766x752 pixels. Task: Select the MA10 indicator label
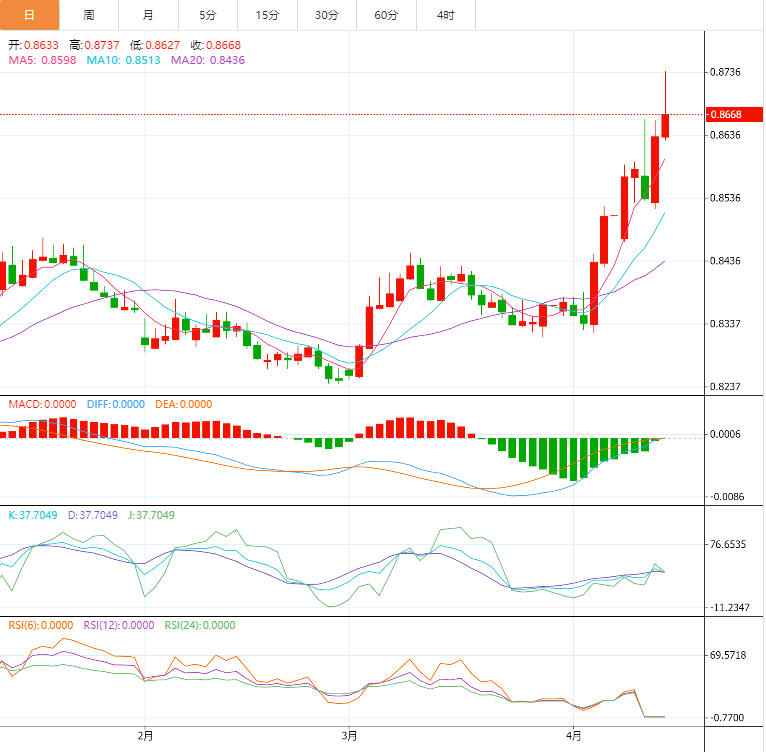click(x=123, y=60)
